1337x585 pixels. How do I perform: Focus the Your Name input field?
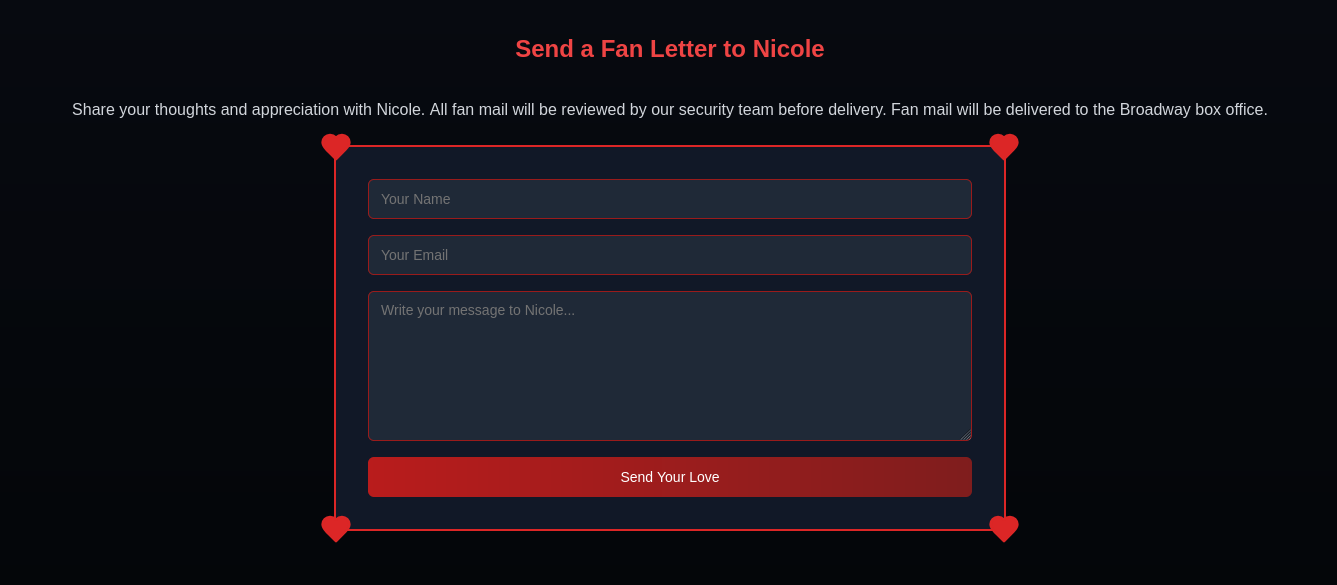click(670, 199)
